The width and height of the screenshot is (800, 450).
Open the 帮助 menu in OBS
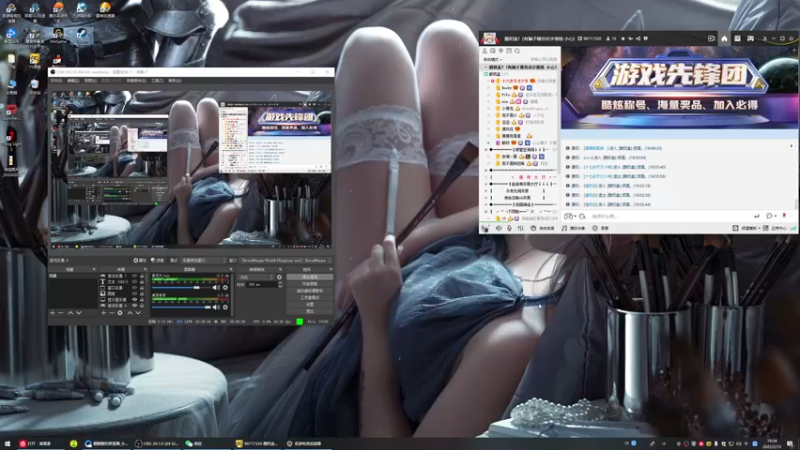tap(174, 81)
